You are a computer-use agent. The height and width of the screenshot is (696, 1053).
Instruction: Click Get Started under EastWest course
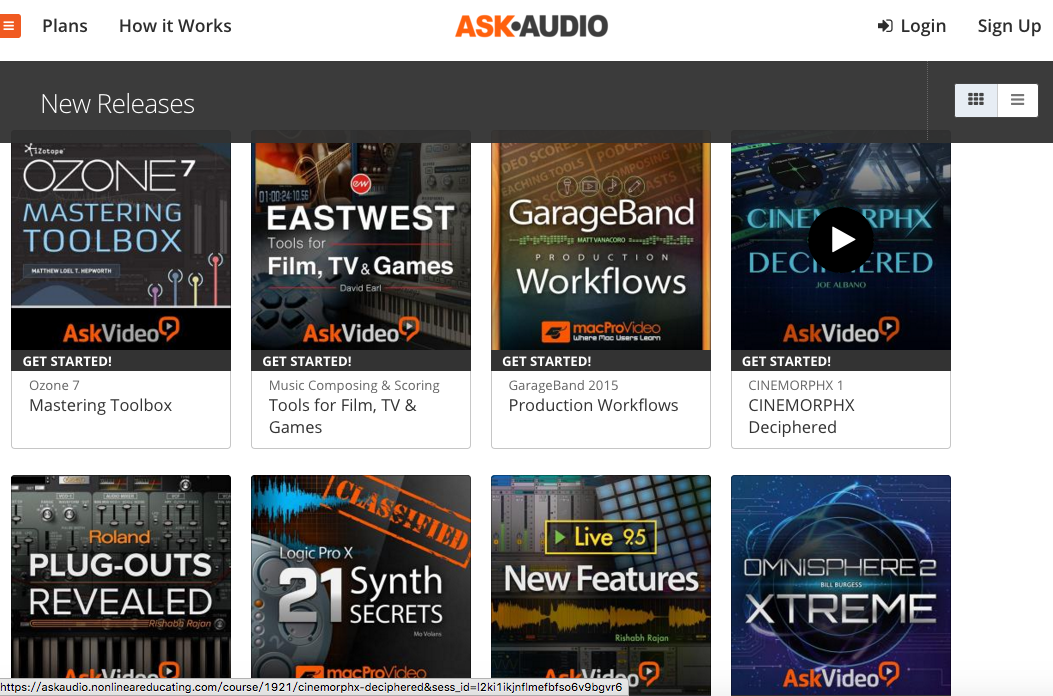coord(307,361)
